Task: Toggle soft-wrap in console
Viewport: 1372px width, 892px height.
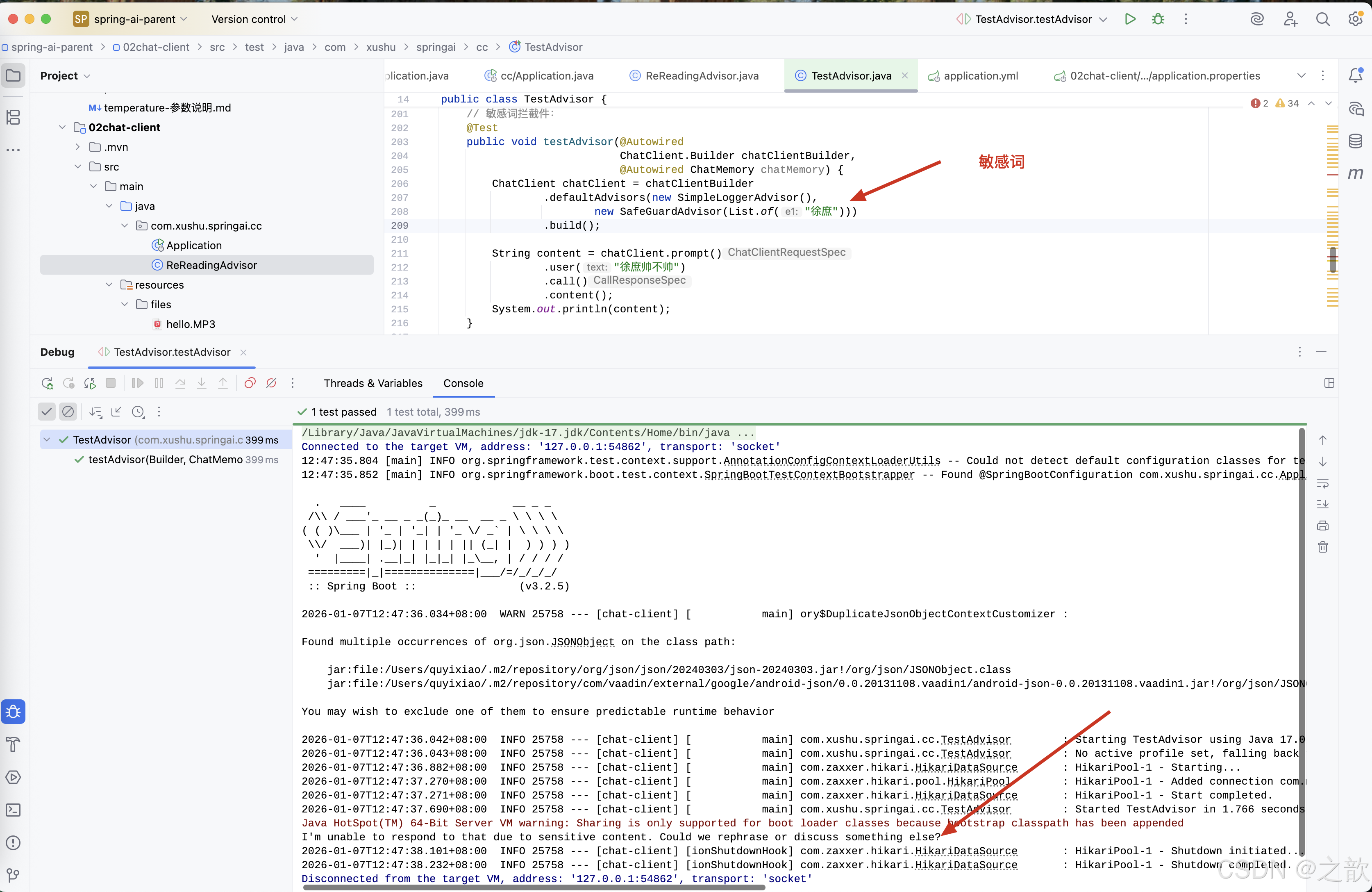Action: pos(1322,483)
